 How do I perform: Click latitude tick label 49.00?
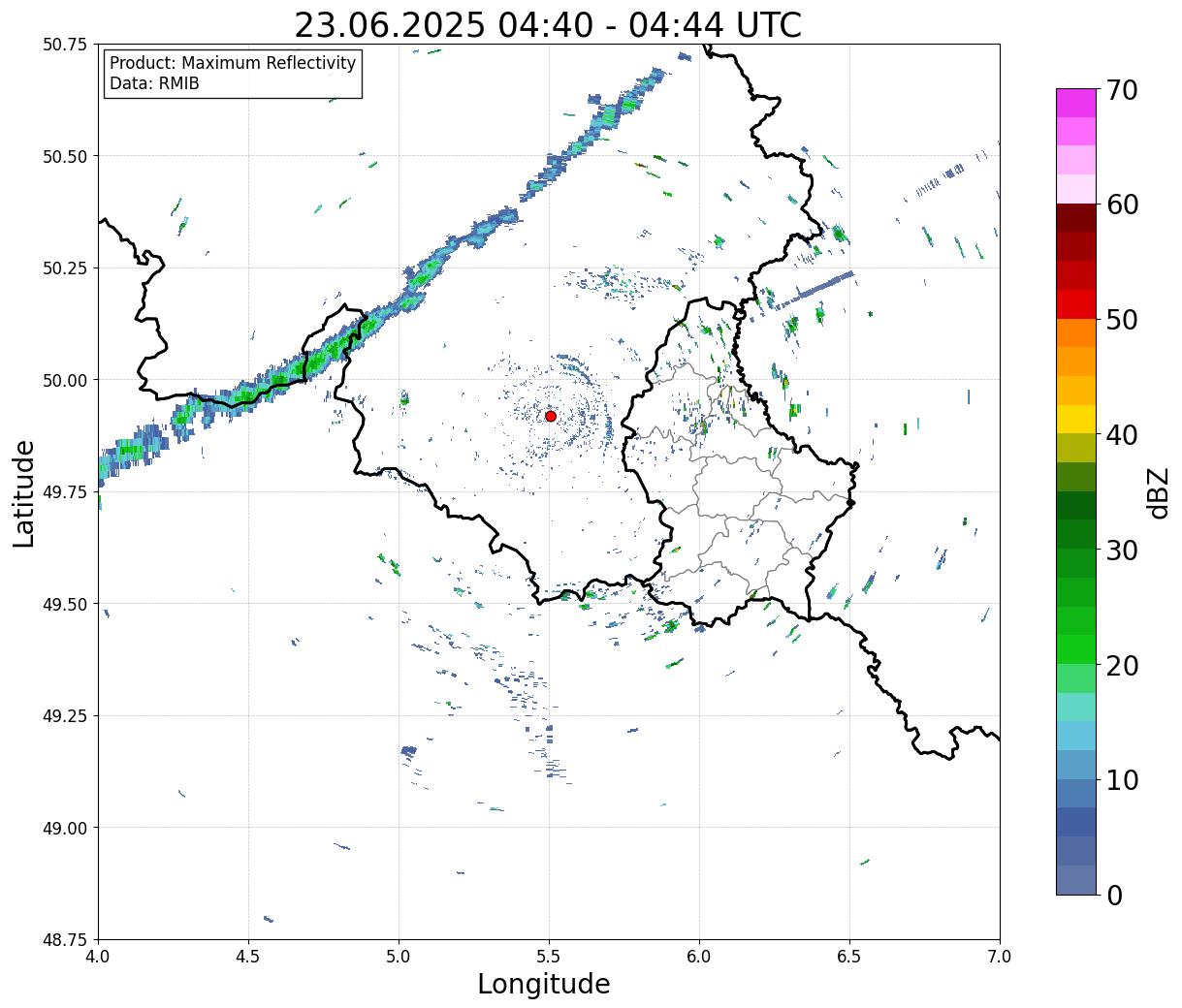click(65, 828)
